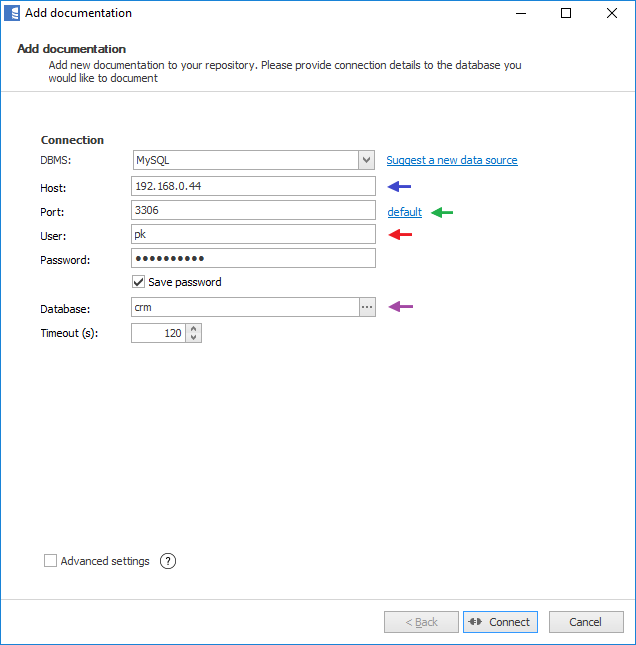The image size is (636, 645).
Task: Focus the Port field containing 3306
Action: pyautogui.click(x=253, y=210)
